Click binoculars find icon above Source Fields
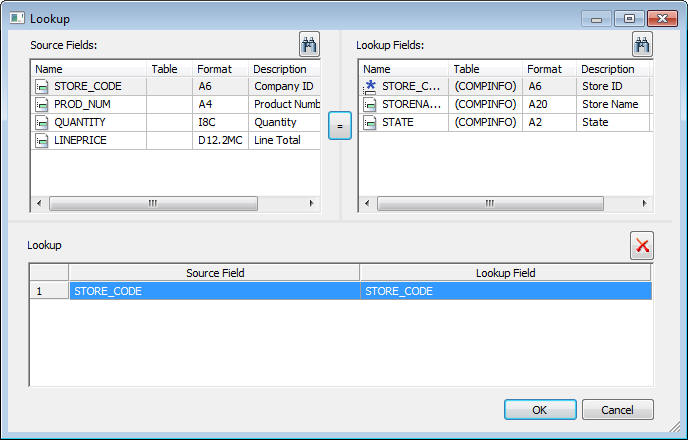 coord(309,44)
